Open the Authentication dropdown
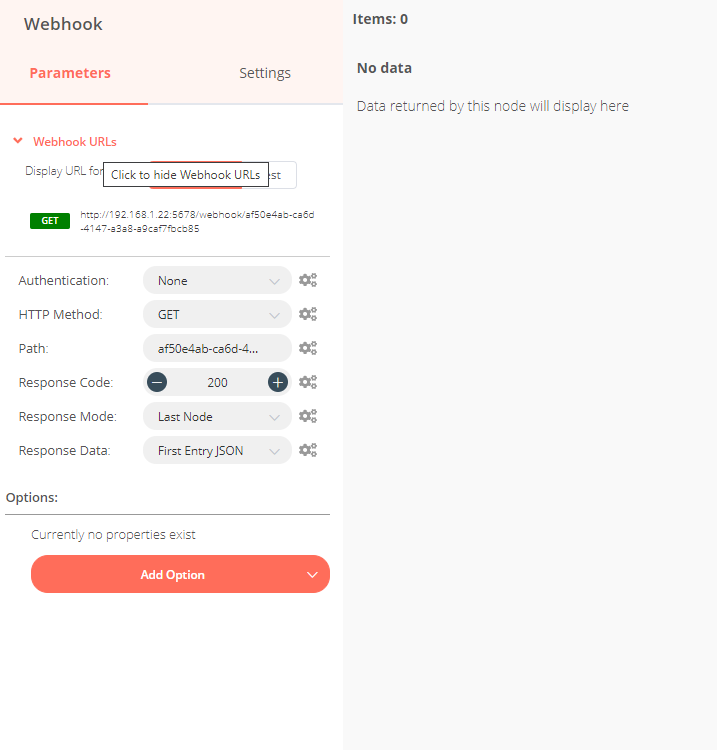Viewport: 717px width, 750px height. pos(217,281)
